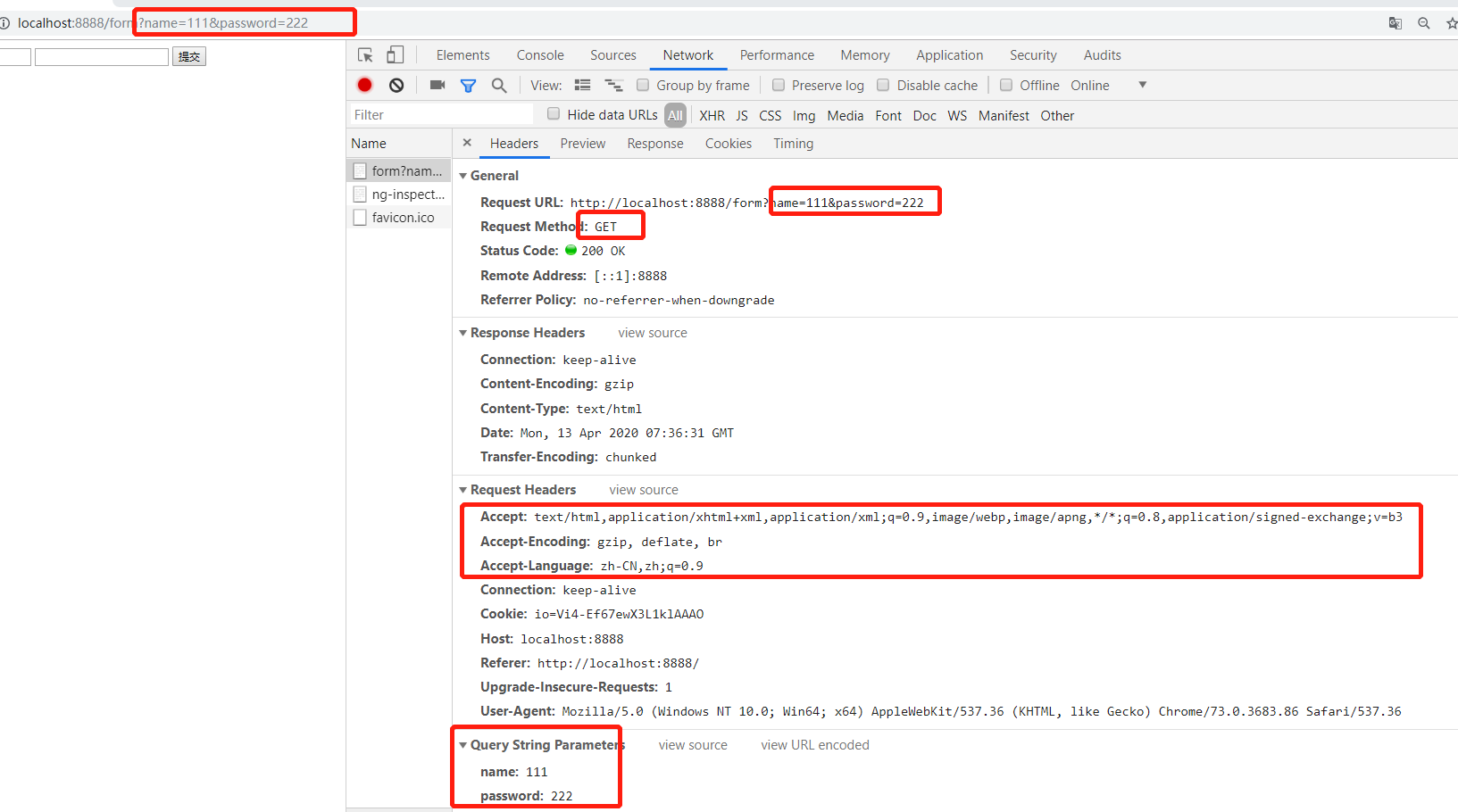Filter requests by Media type
Viewport: 1458px width, 812px height.
pyautogui.click(x=846, y=116)
